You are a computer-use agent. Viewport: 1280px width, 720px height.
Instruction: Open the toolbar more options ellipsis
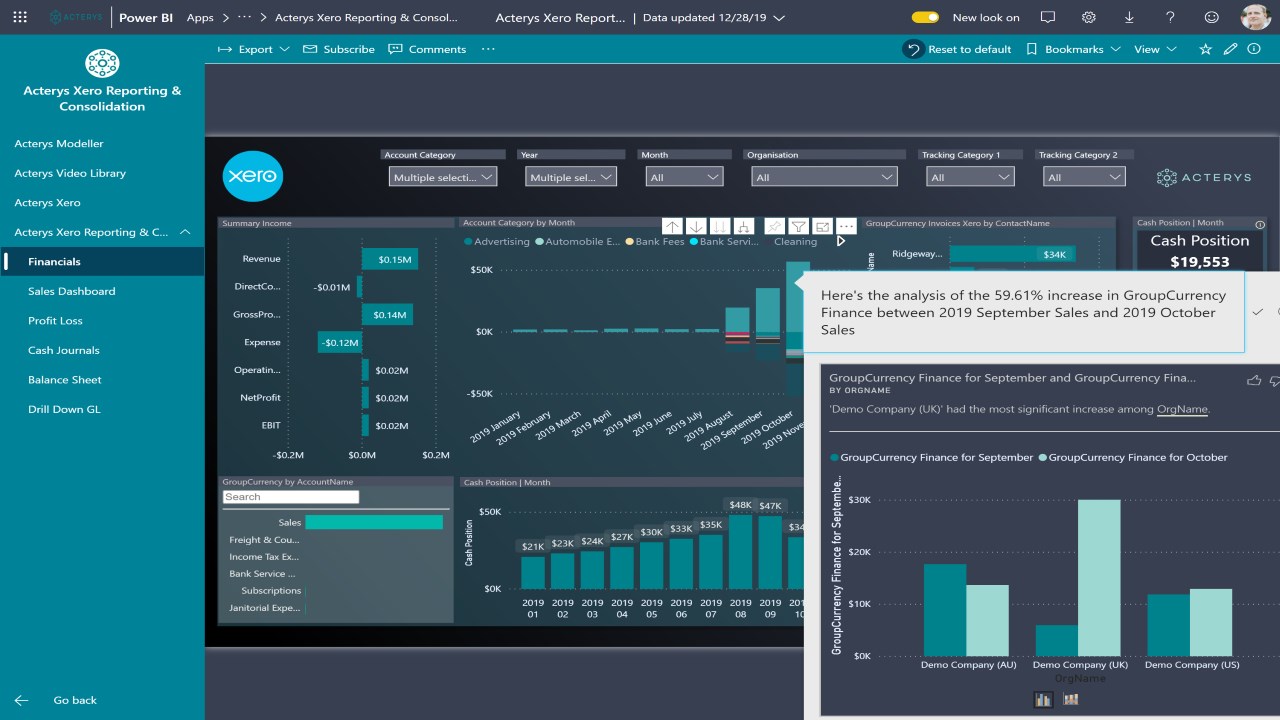(488, 49)
